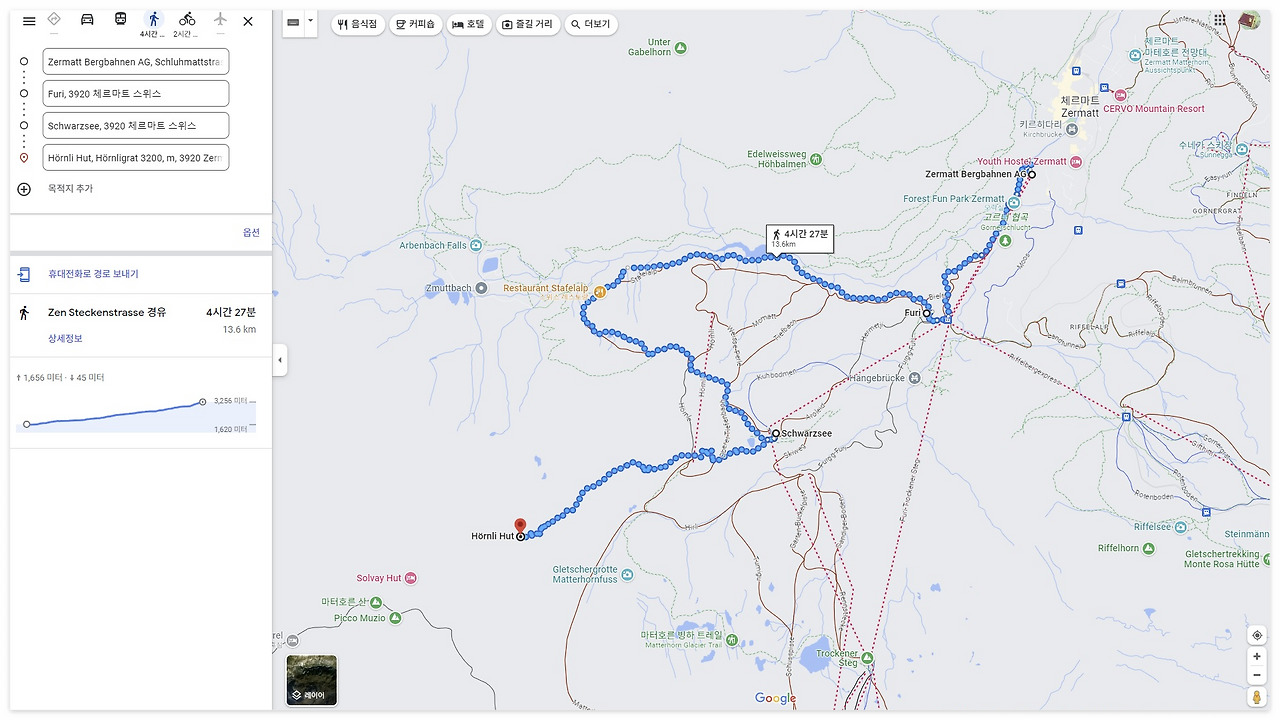Select the Riffelsee lake marker
The image size is (1280, 720).
coord(1180,527)
